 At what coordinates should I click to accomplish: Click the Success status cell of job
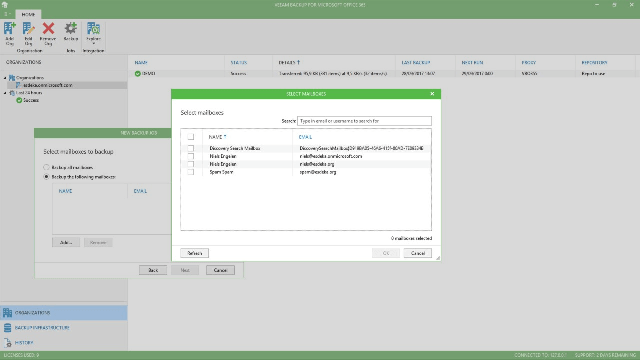click(x=238, y=74)
